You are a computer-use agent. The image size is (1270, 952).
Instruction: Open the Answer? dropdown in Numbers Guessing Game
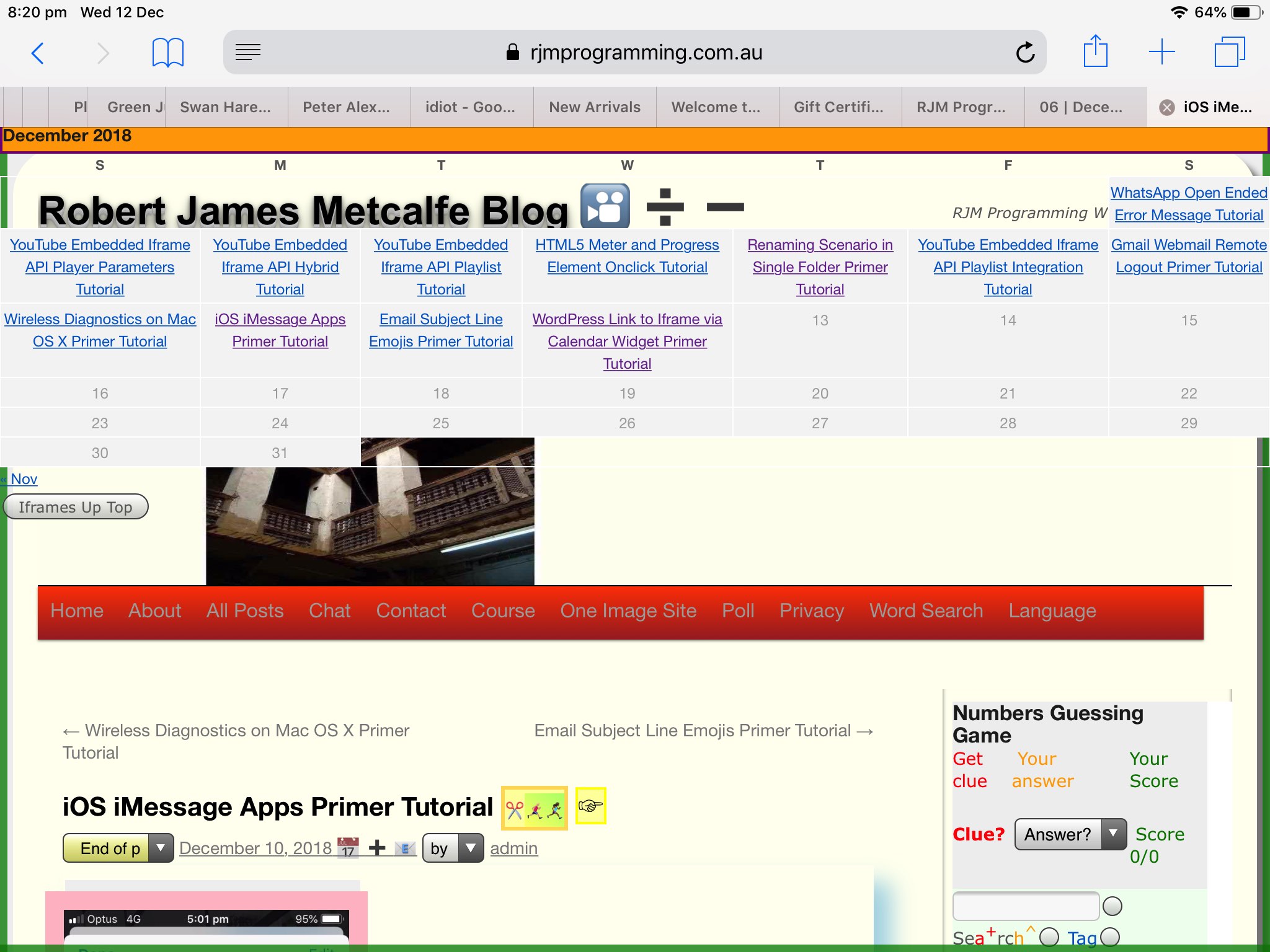point(1112,834)
